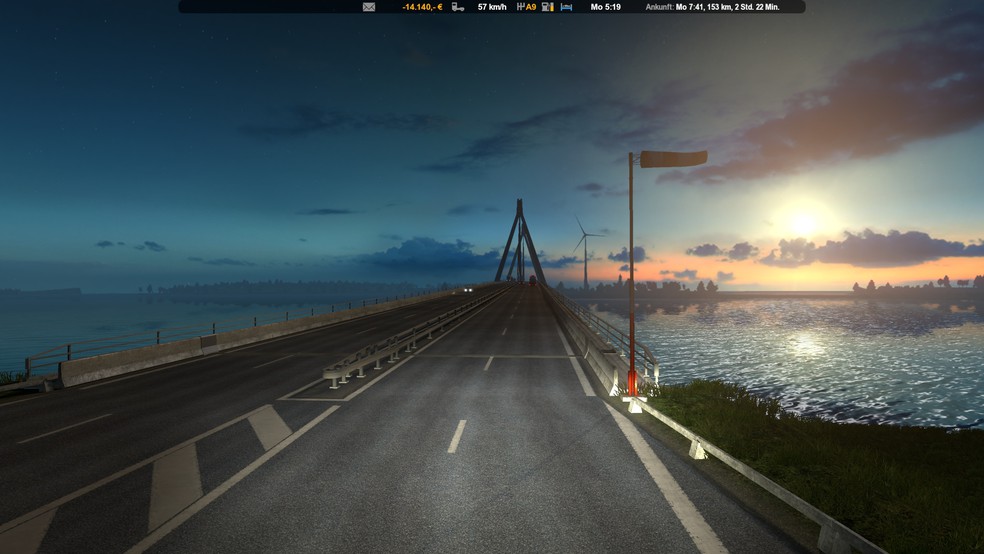Click the speed readout 57 km/h
The width and height of the screenshot is (984, 554).
[x=492, y=7]
